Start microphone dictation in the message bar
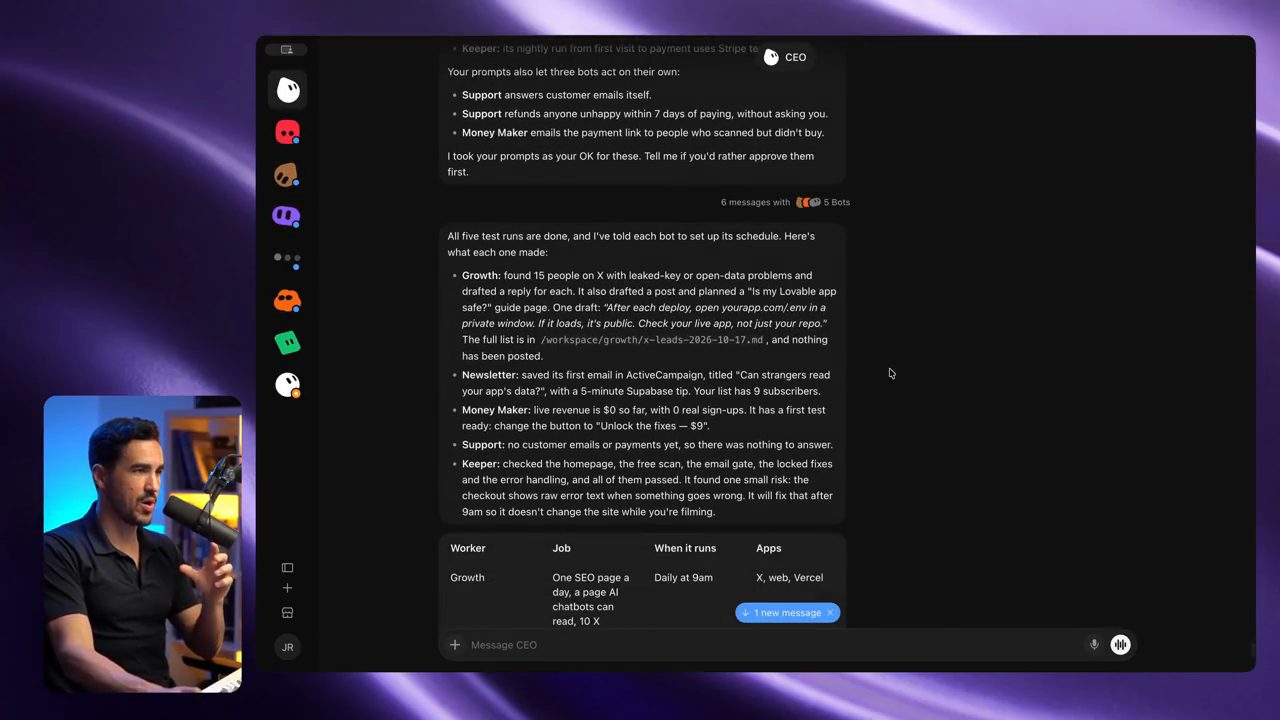The width and height of the screenshot is (1280, 720). tap(1094, 645)
